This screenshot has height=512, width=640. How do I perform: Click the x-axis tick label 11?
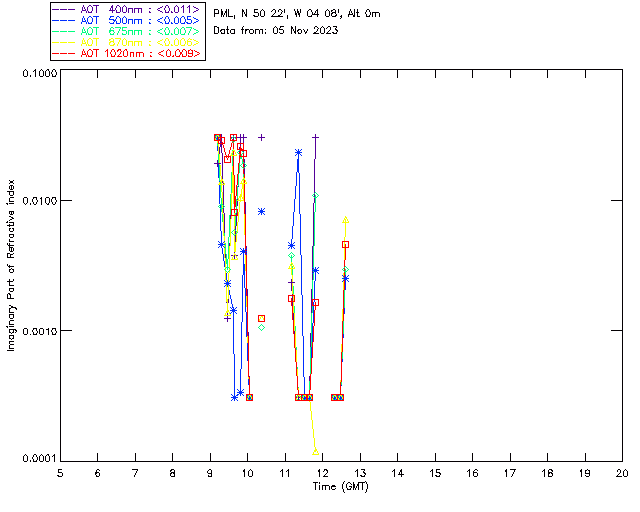pos(285,473)
